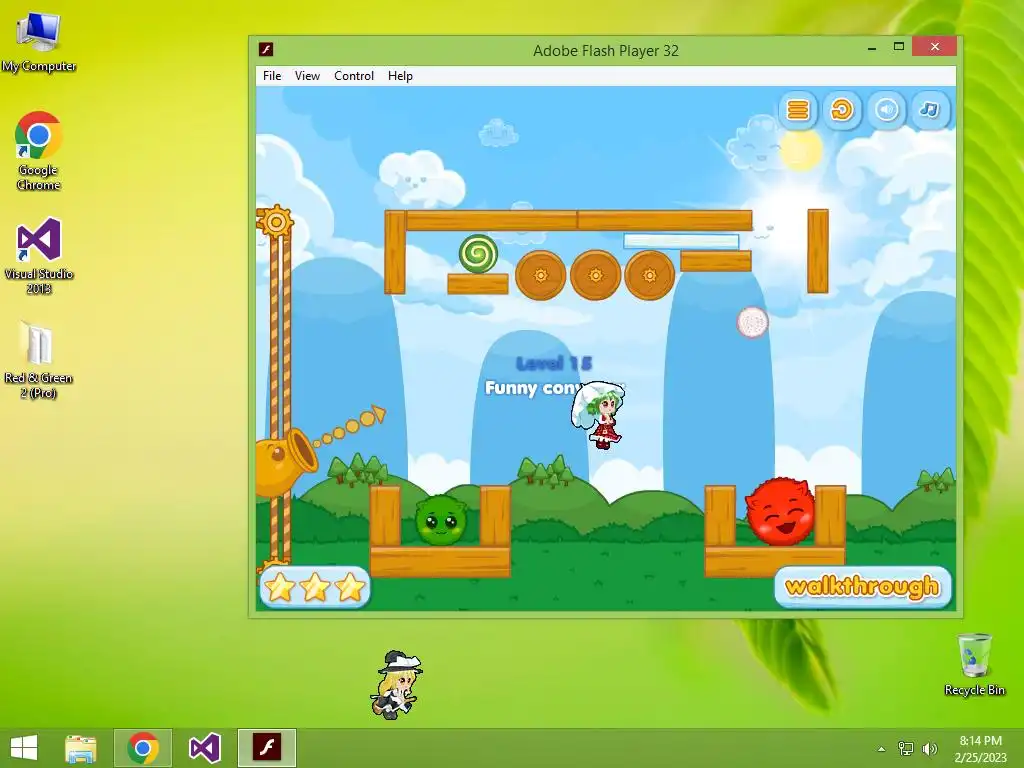Click the gear at the top of the cannon rail

[x=276, y=222]
